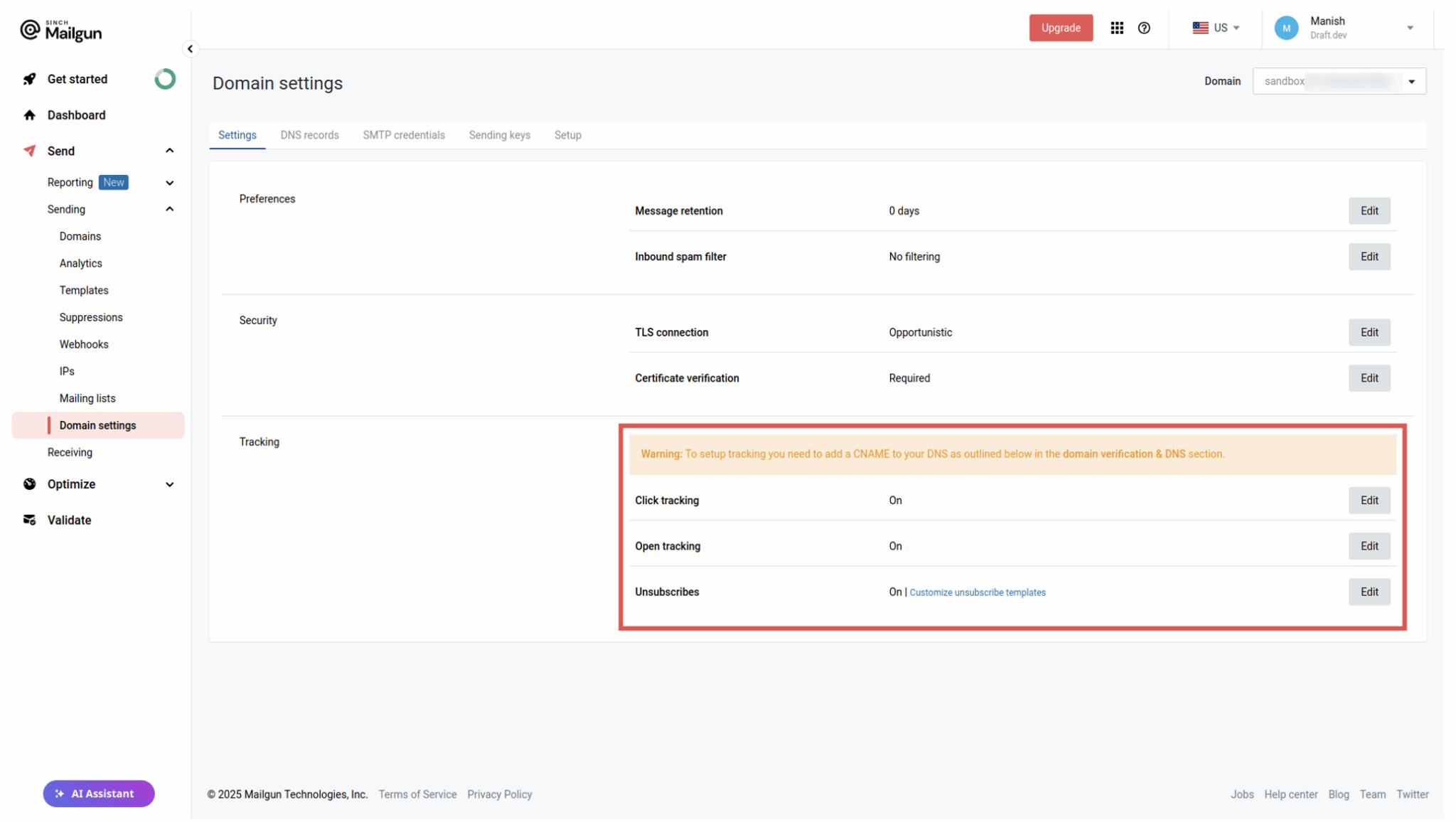Select the Dashboard home icon
The height and width of the screenshot is (822, 1456).
click(x=29, y=114)
